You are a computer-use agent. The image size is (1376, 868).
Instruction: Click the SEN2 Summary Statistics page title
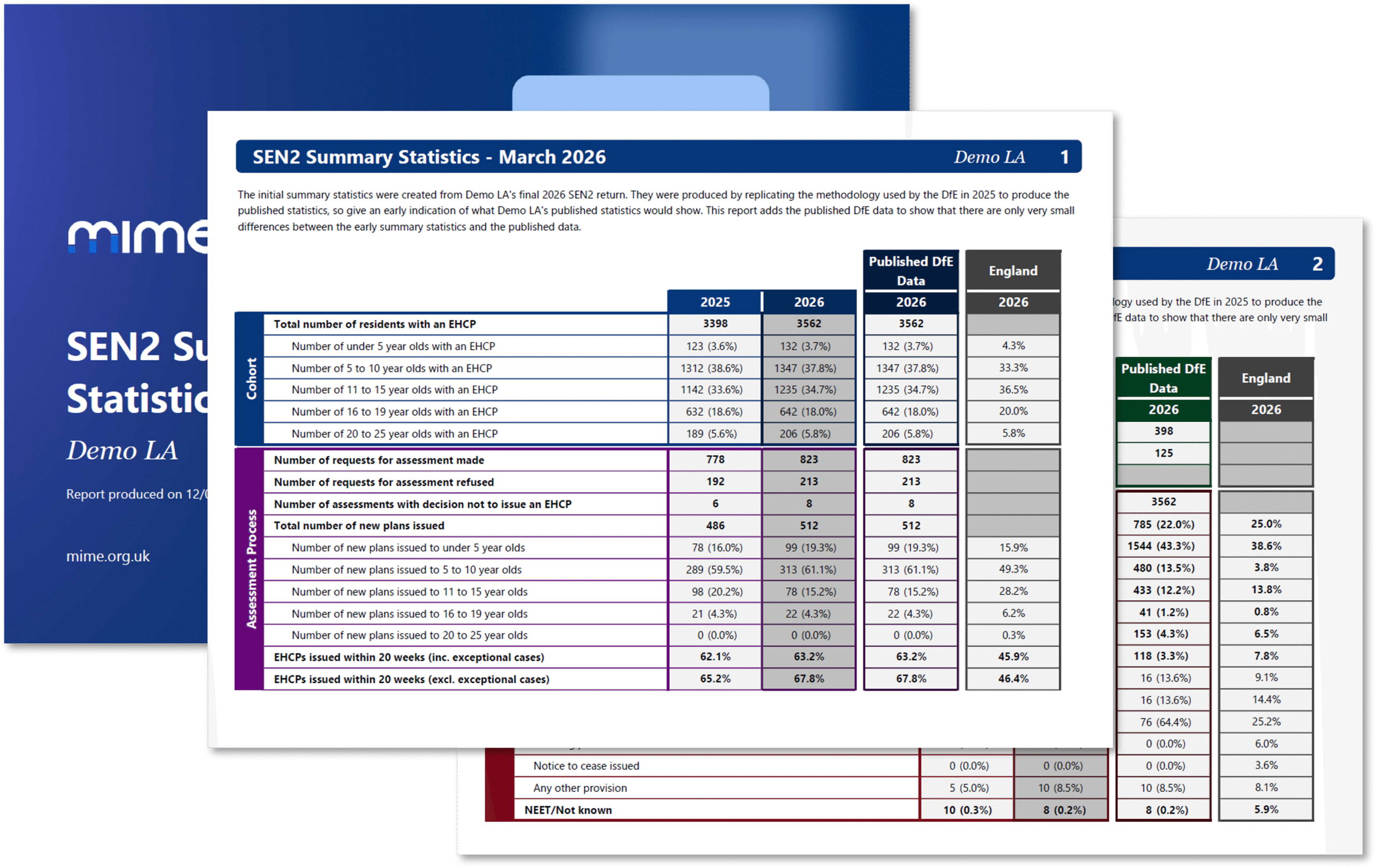coord(428,156)
